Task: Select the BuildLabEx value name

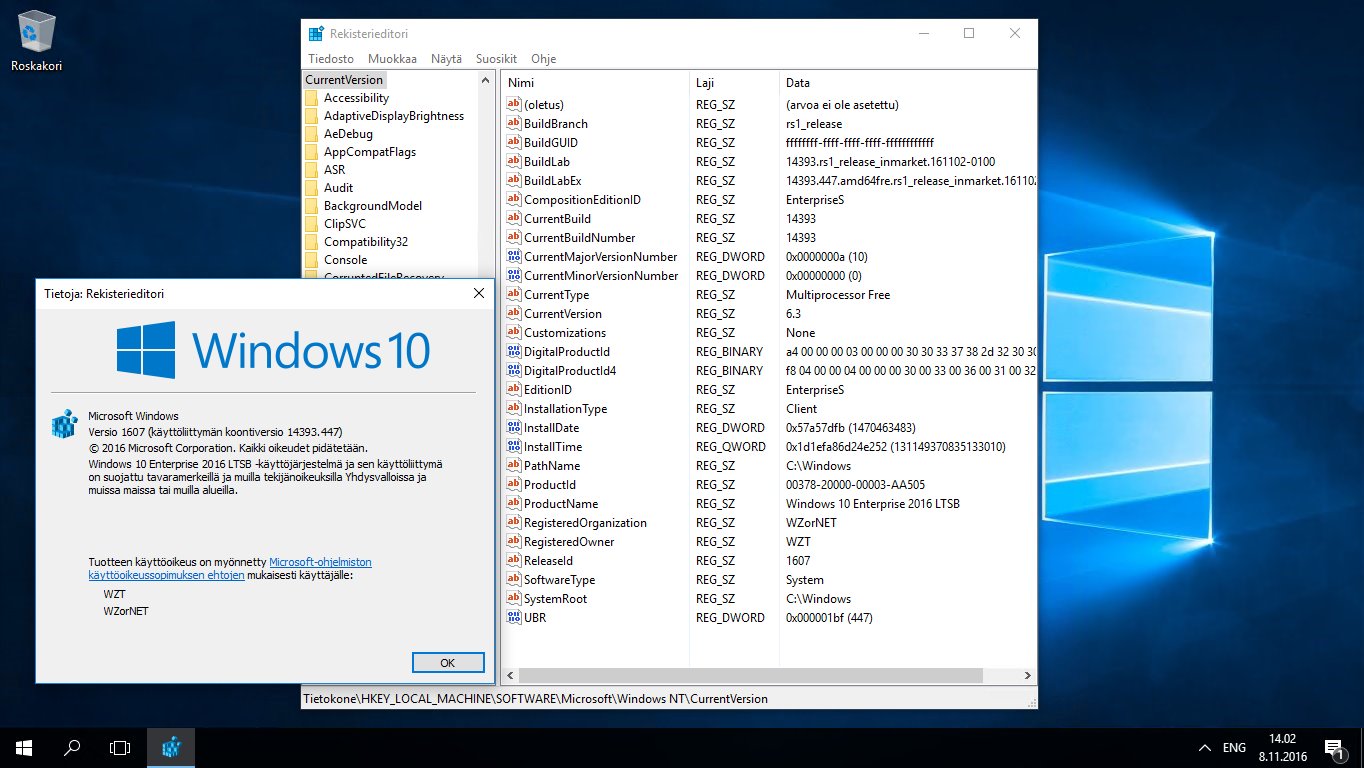Action: [552, 181]
